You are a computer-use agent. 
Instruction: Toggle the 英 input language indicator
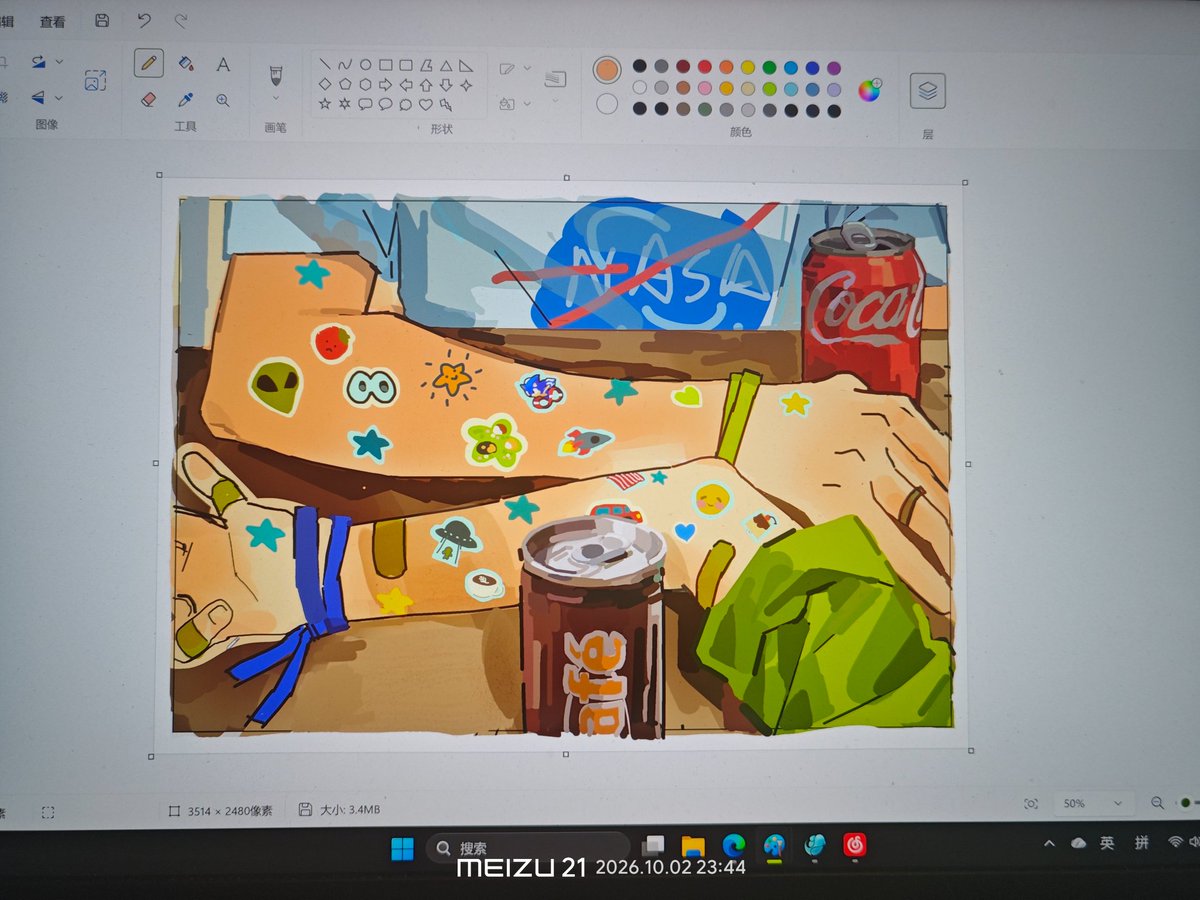point(1107,843)
